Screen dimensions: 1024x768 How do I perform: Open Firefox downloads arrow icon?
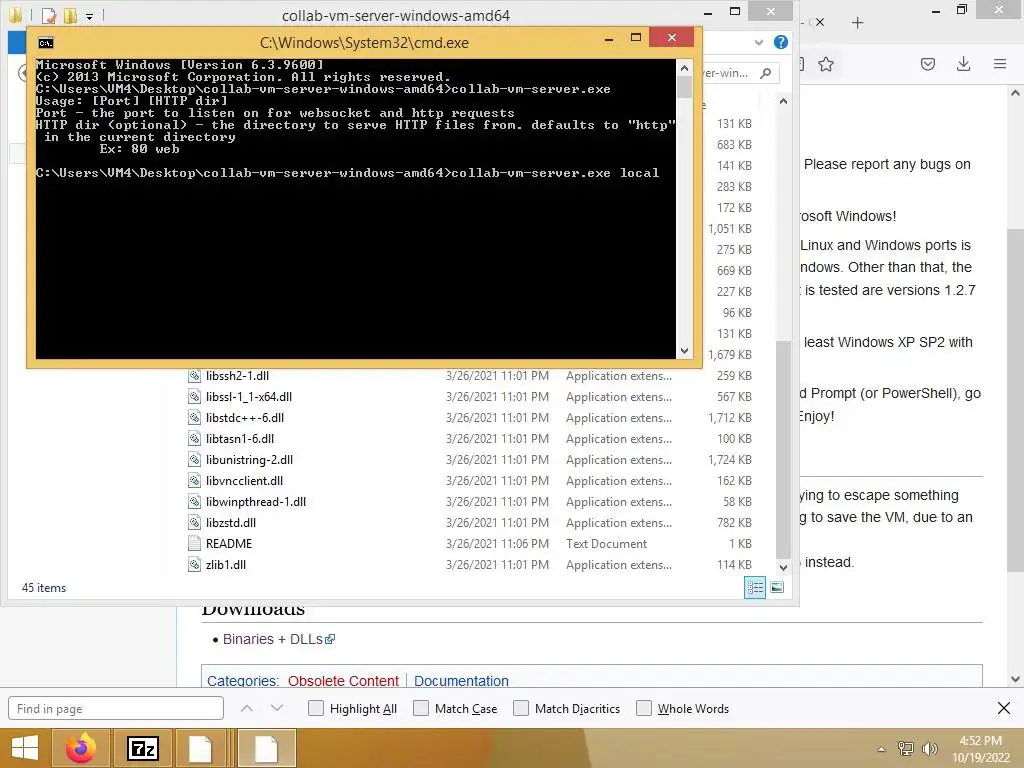(x=963, y=64)
